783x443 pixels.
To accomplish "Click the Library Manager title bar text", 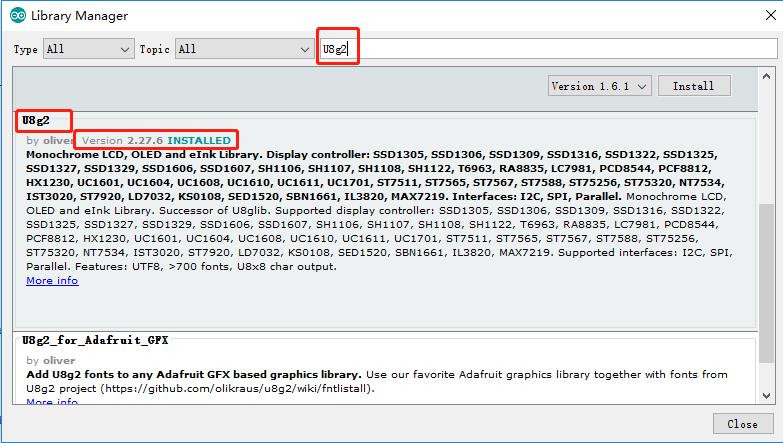I will [79, 16].
